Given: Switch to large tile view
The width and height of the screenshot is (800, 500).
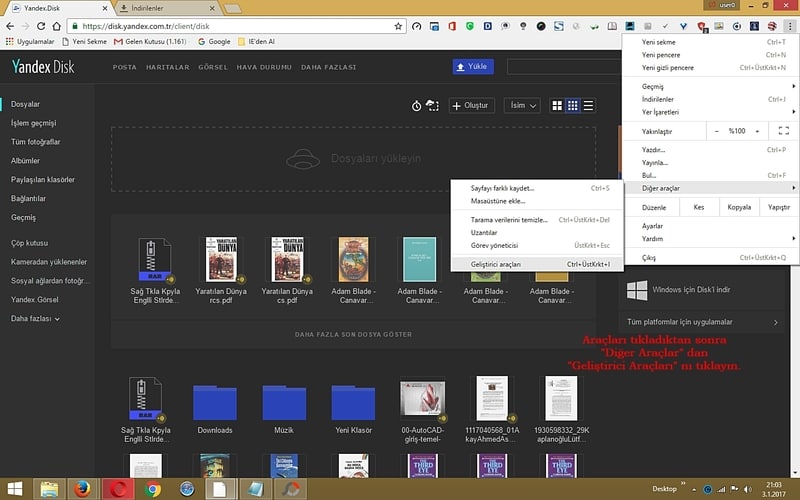Looking at the screenshot, I should [x=557, y=106].
